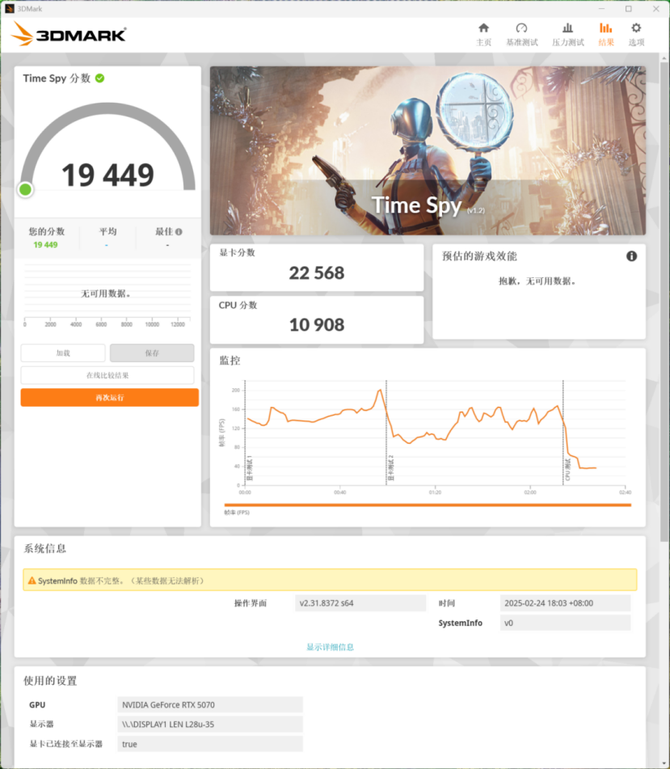The image size is (670, 769).
Task: Open the 显示详细信息 link
Action: click(330, 647)
